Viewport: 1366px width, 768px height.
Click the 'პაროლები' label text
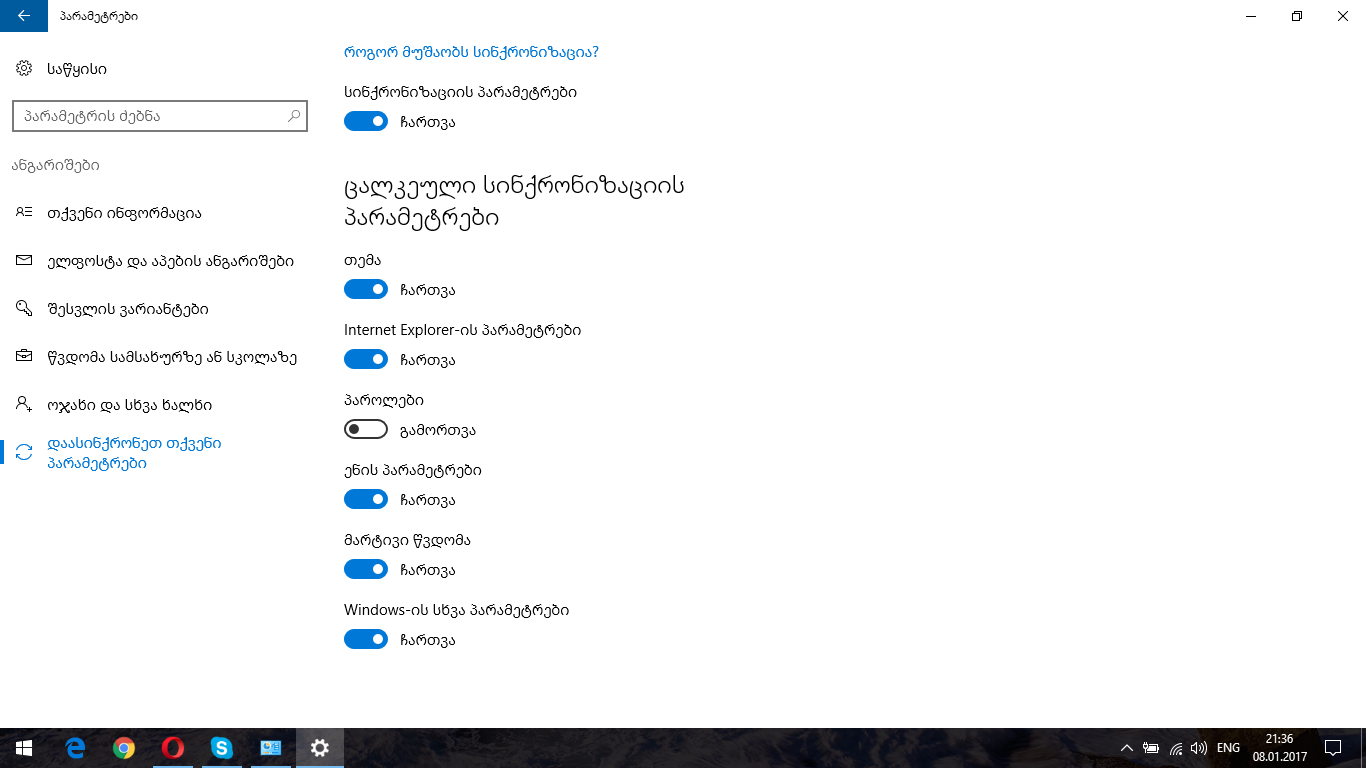[x=384, y=400]
